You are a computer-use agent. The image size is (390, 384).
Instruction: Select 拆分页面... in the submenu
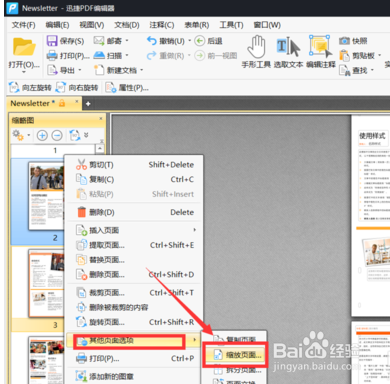[x=235, y=370]
